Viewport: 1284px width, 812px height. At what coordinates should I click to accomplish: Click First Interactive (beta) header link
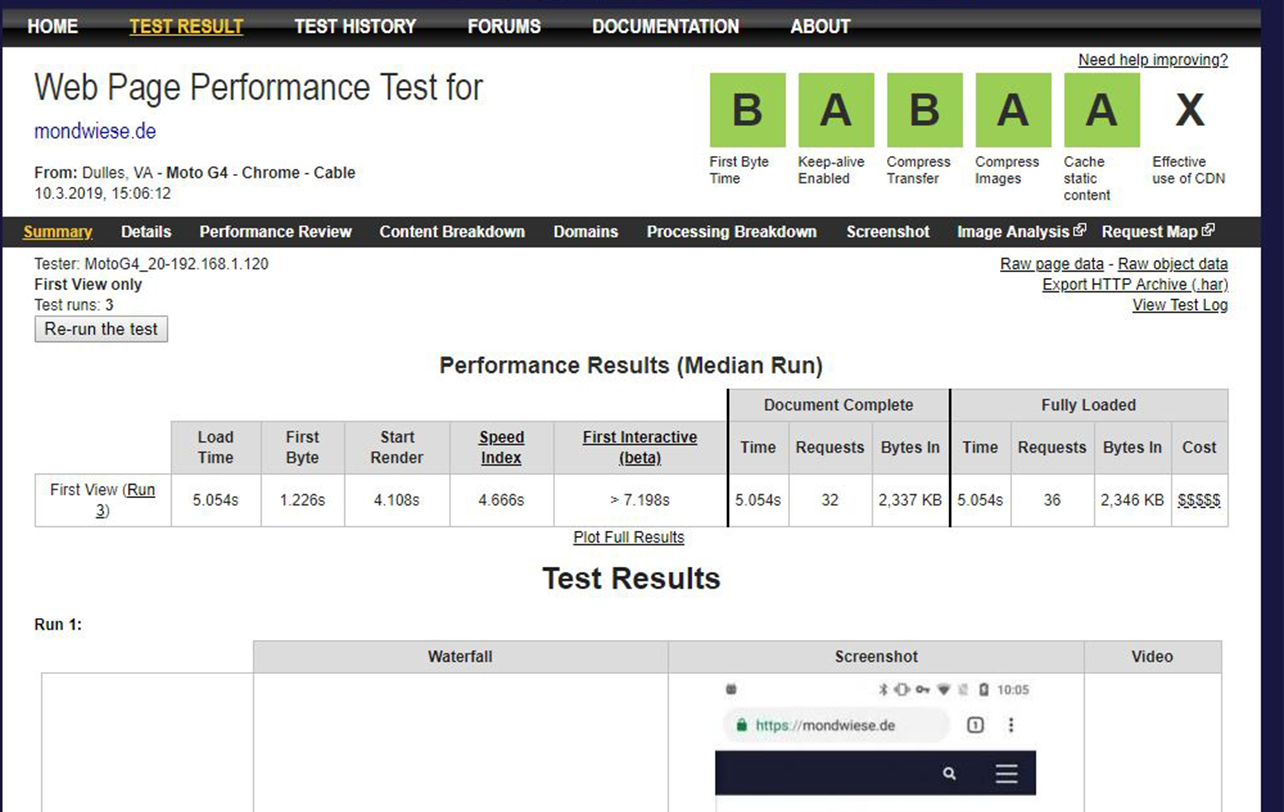640,447
